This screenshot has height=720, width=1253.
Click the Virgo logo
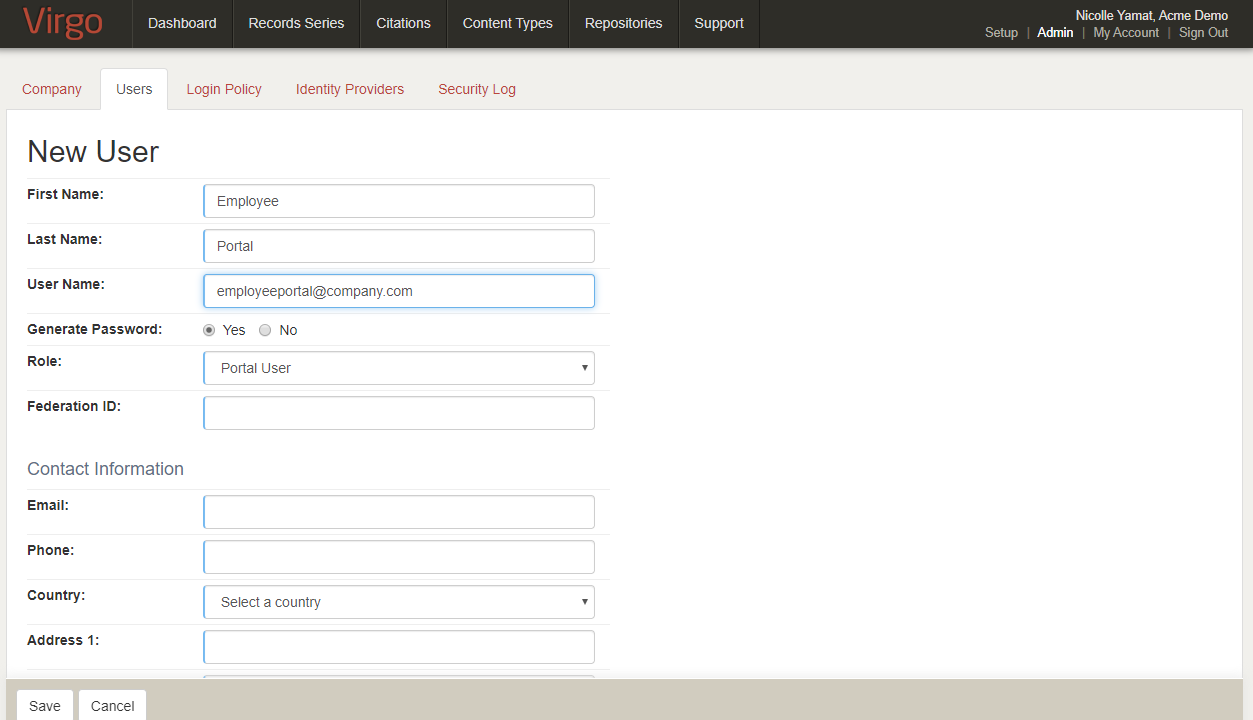(62, 24)
